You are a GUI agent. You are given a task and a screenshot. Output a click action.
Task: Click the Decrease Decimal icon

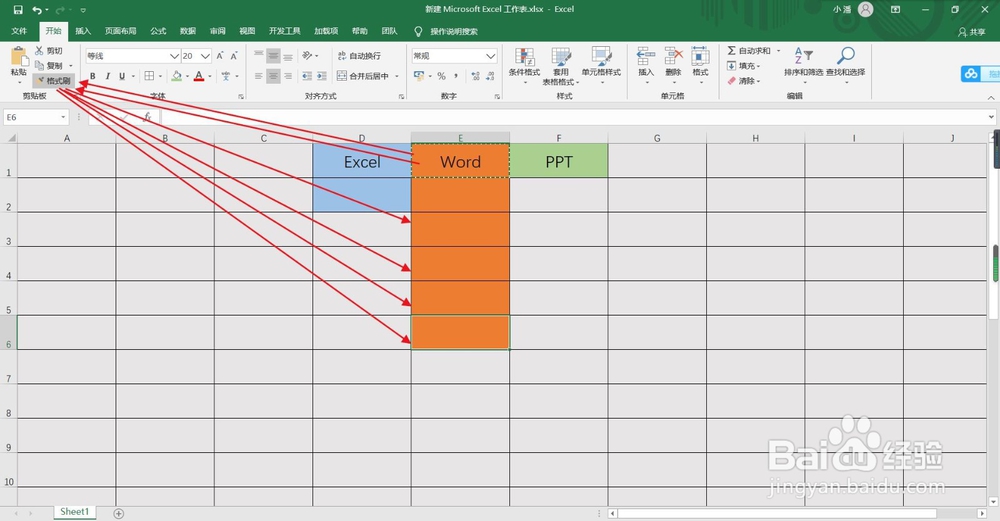click(490, 76)
